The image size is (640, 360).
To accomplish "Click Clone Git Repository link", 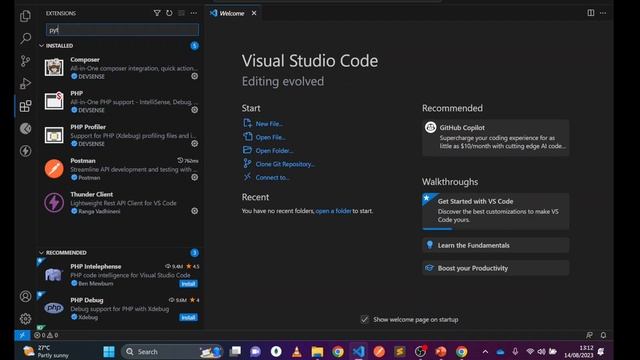I will point(285,164).
